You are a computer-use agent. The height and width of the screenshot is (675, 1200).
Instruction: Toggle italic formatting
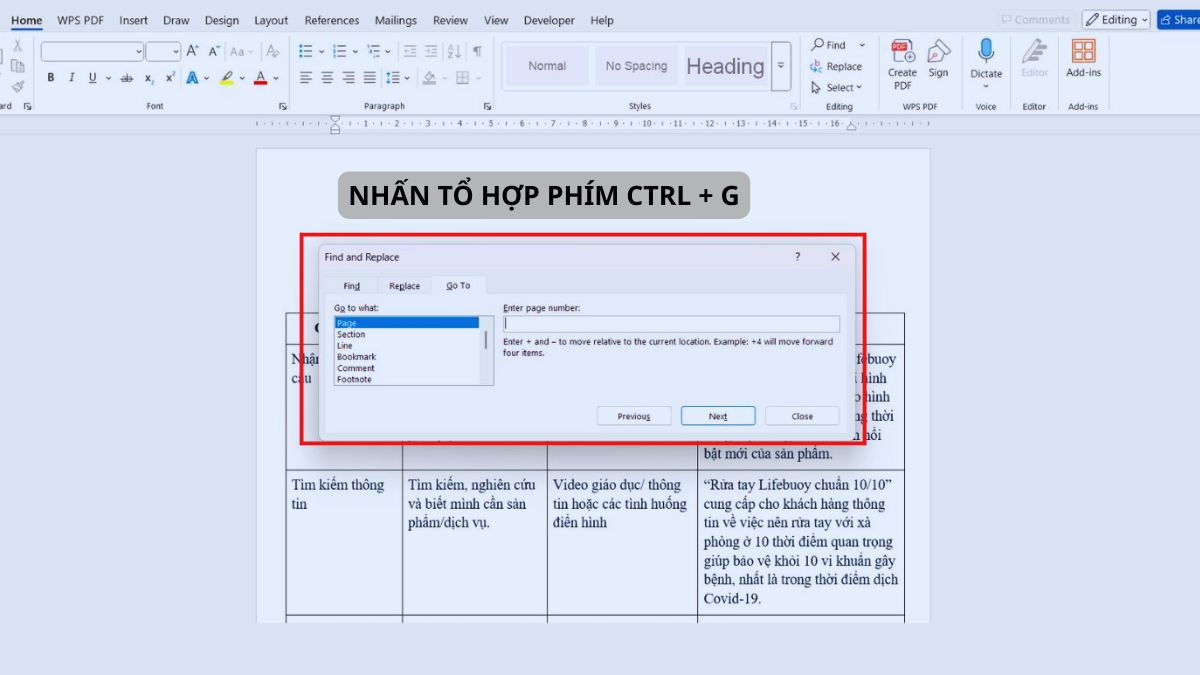coord(72,78)
